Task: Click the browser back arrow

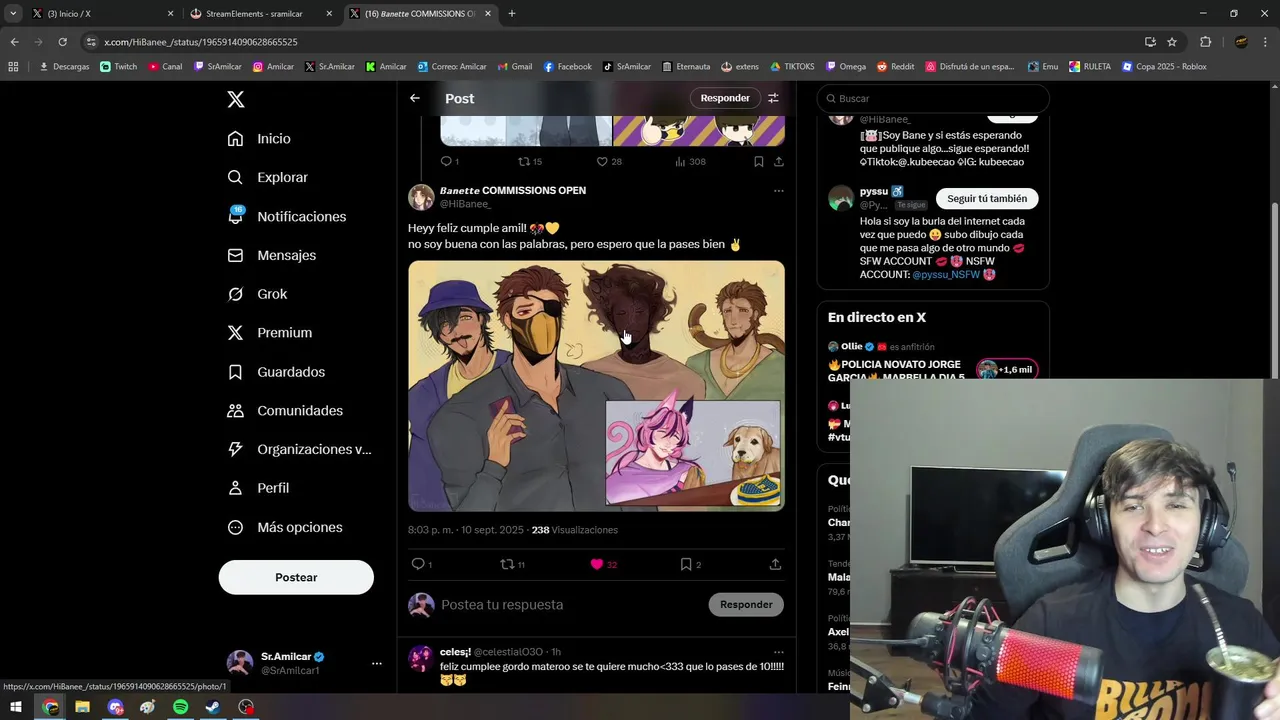Action: click(14, 42)
